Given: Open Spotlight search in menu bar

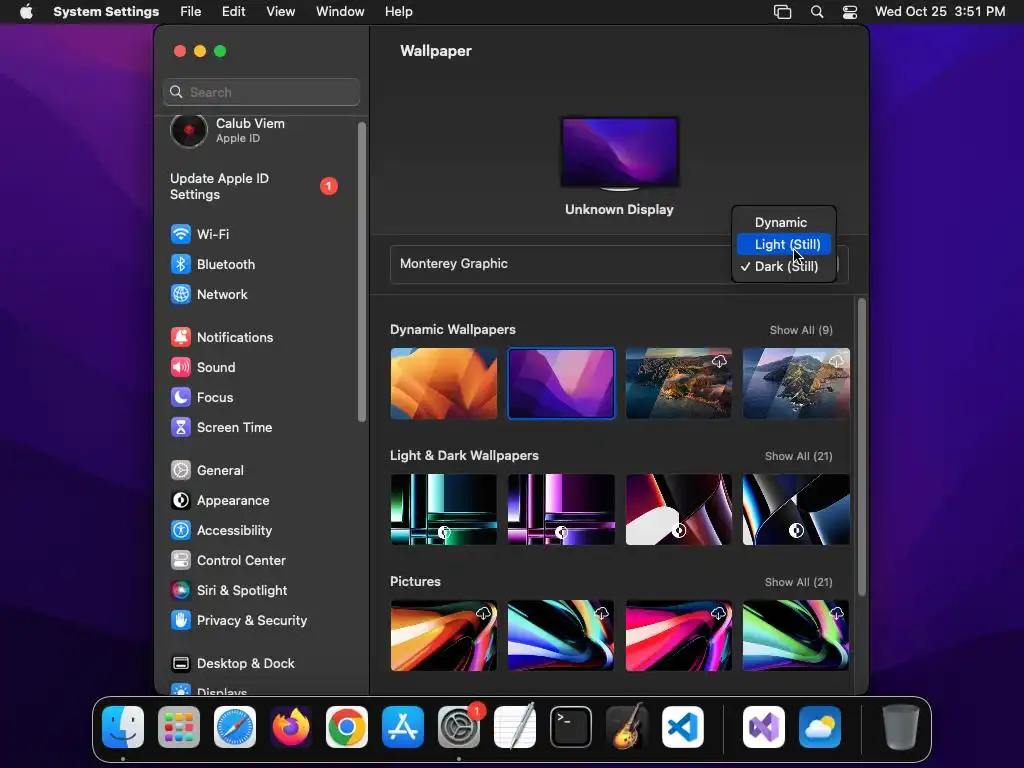Looking at the screenshot, I should pos(817,12).
